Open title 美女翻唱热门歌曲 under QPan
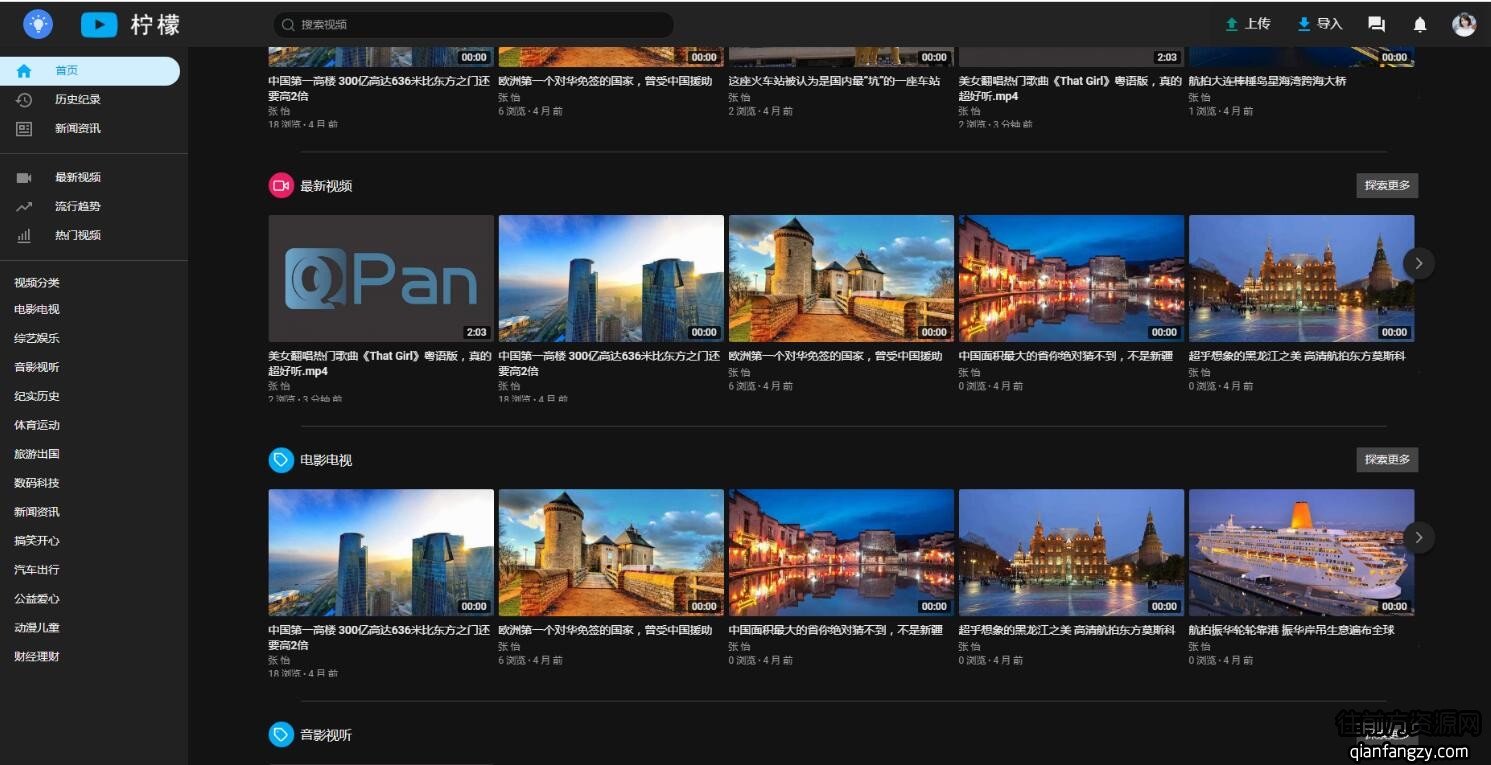 (380, 363)
